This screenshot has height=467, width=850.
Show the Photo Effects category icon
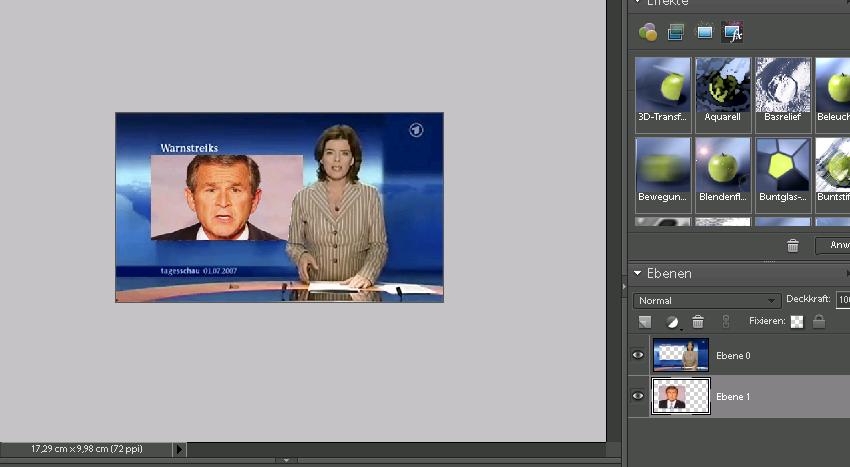click(704, 33)
